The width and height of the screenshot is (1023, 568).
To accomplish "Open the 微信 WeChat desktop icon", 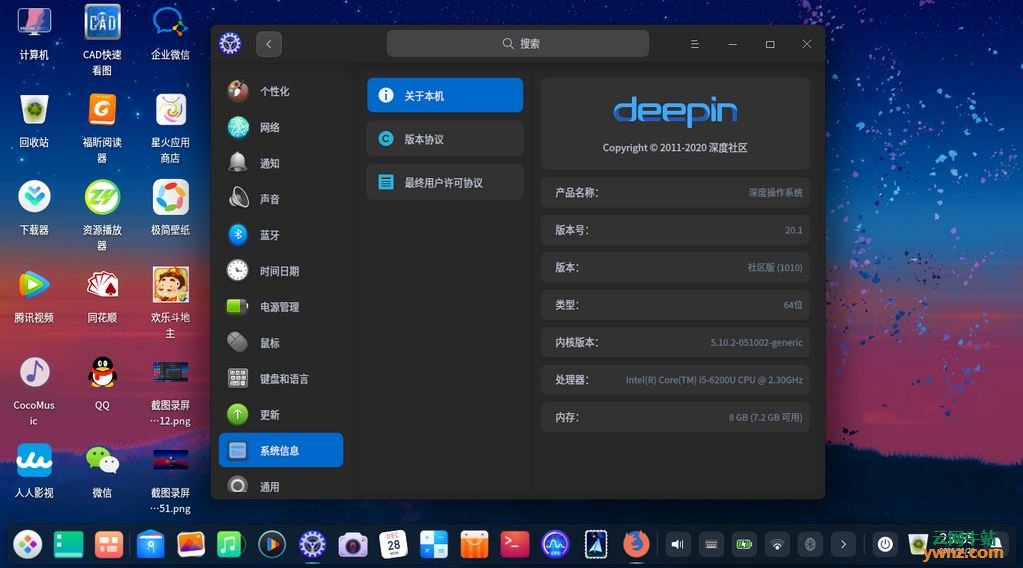I will (102, 471).
